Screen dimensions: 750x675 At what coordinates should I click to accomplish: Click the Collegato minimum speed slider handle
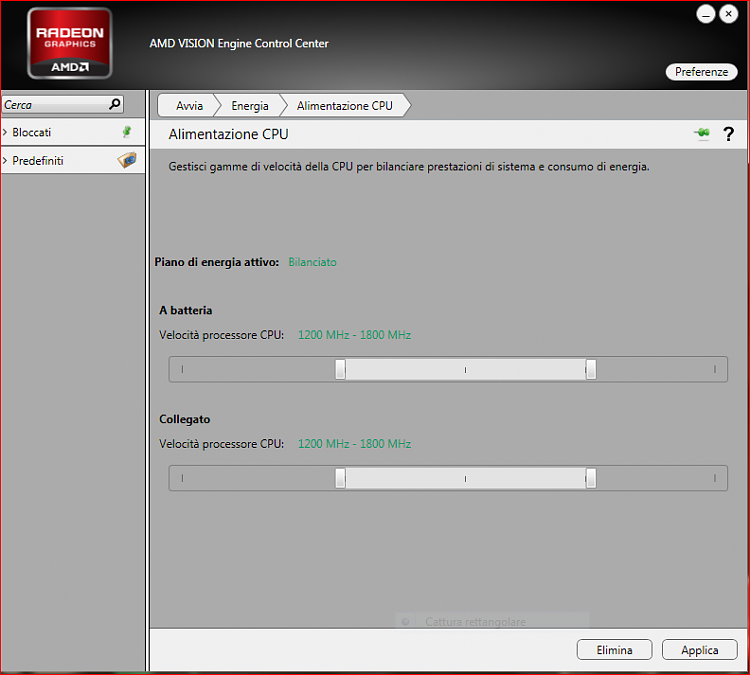click(x=340, y=478)
